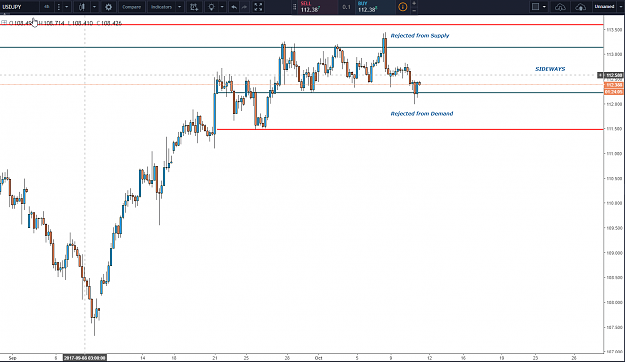Viewport: 625px width, 362px height.
Task: Open the 4h timeframe selector
Action: tap(47, 7)
